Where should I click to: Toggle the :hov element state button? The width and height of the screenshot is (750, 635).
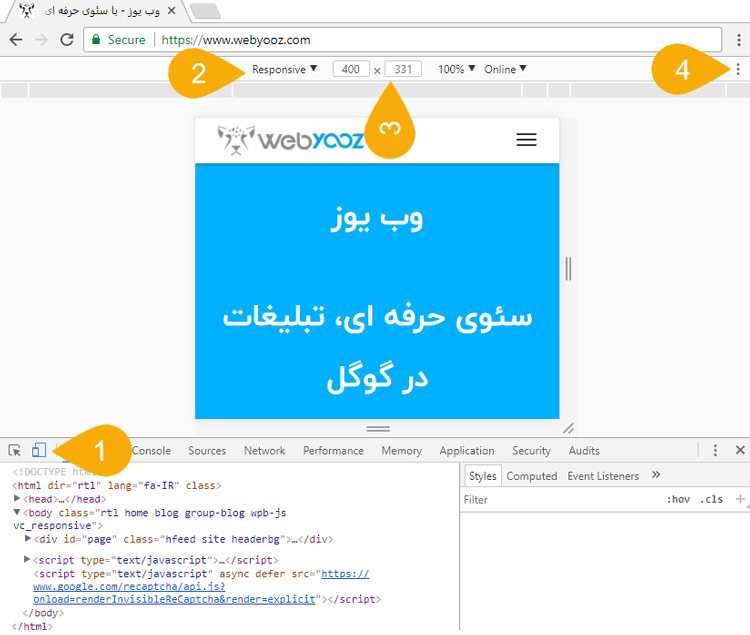678,500
